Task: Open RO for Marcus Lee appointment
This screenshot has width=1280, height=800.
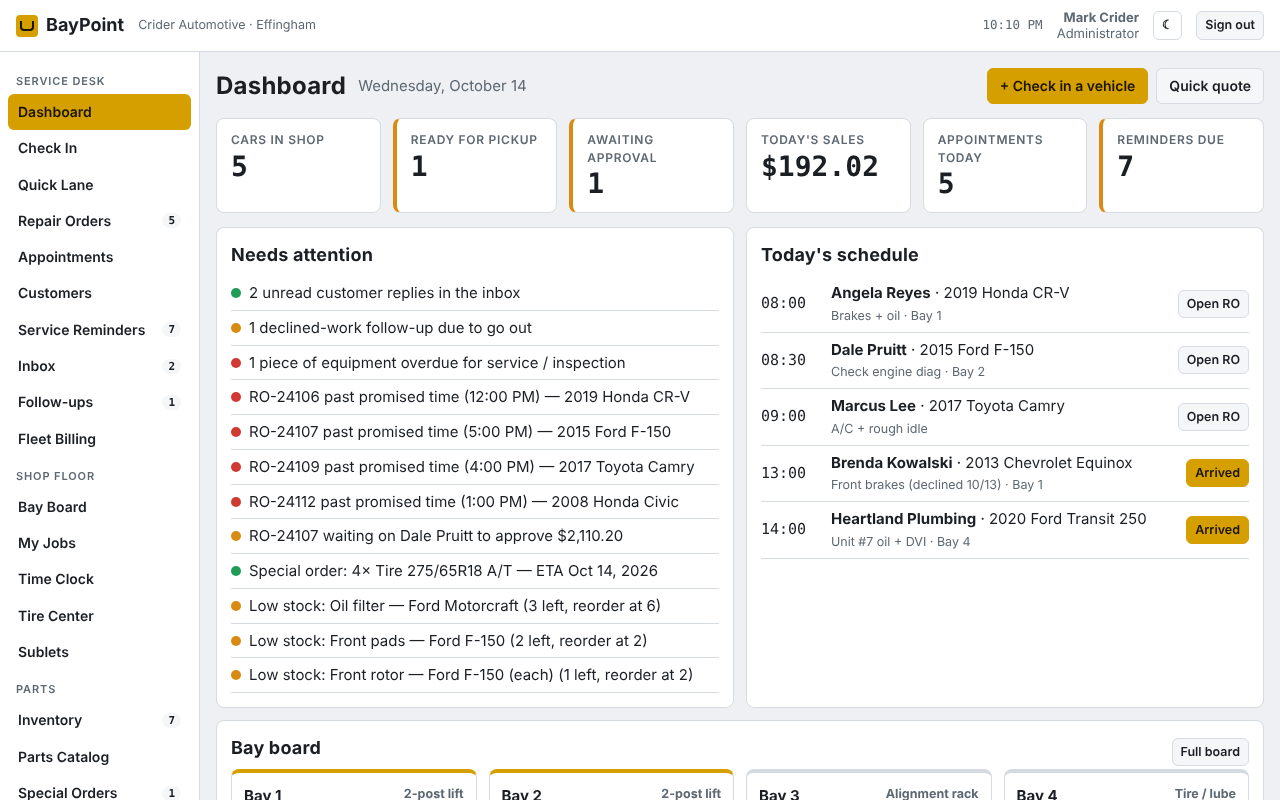Action: click(x=1213, y=417)
